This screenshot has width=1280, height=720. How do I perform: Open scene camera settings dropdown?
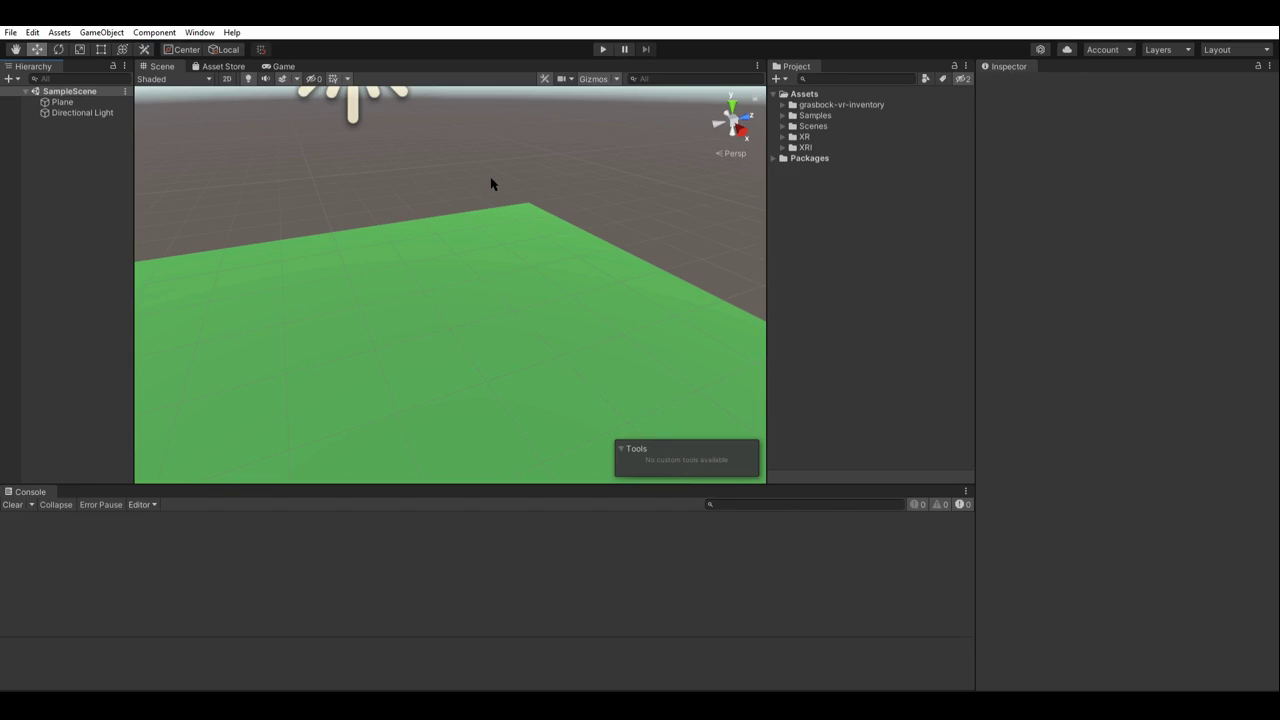click(x=565, y=79)
